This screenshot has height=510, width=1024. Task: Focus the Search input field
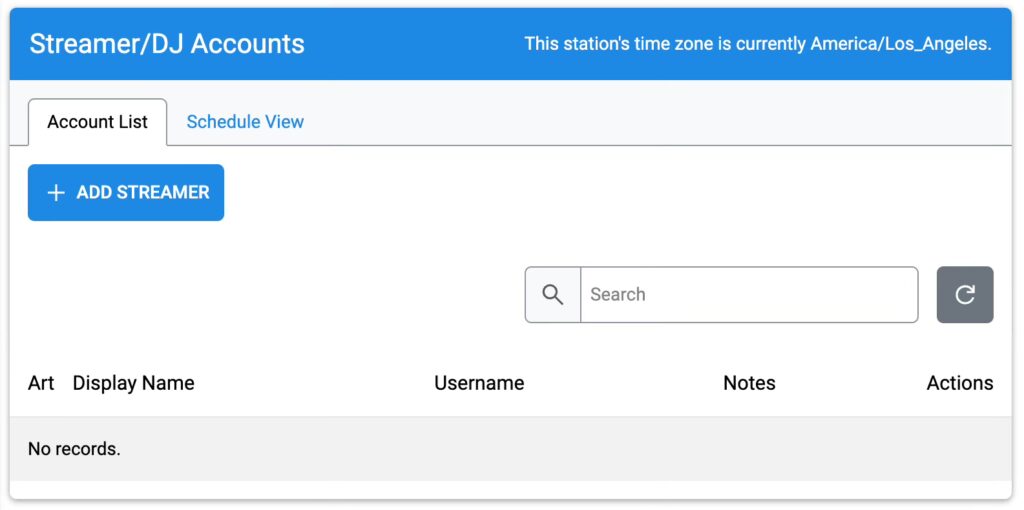pyautogui.click(x=749, y=295)
